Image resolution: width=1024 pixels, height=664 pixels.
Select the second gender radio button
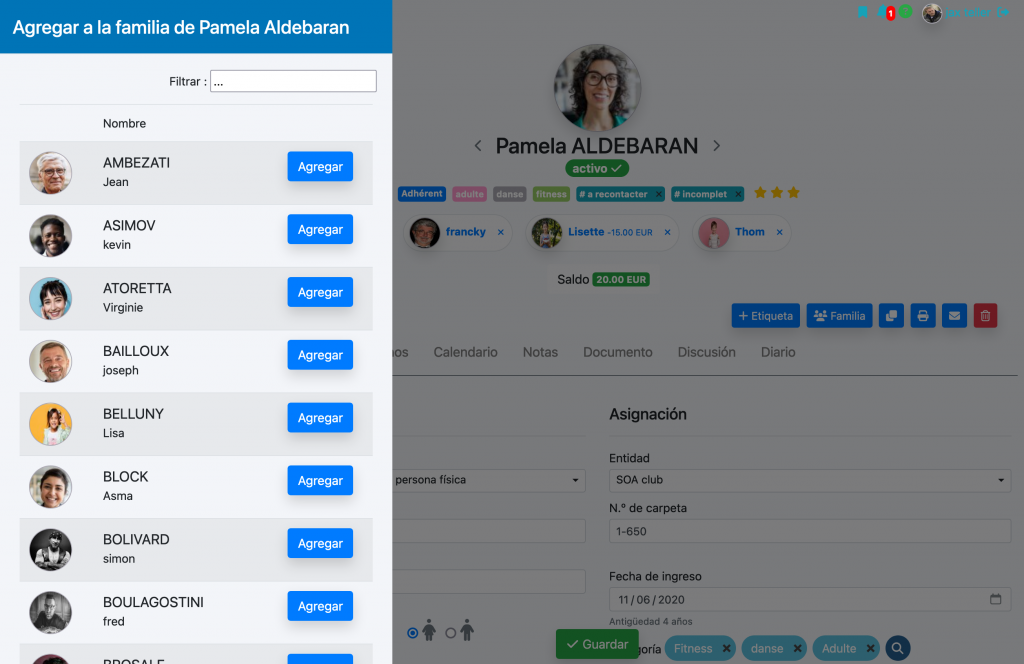point(451,633)
